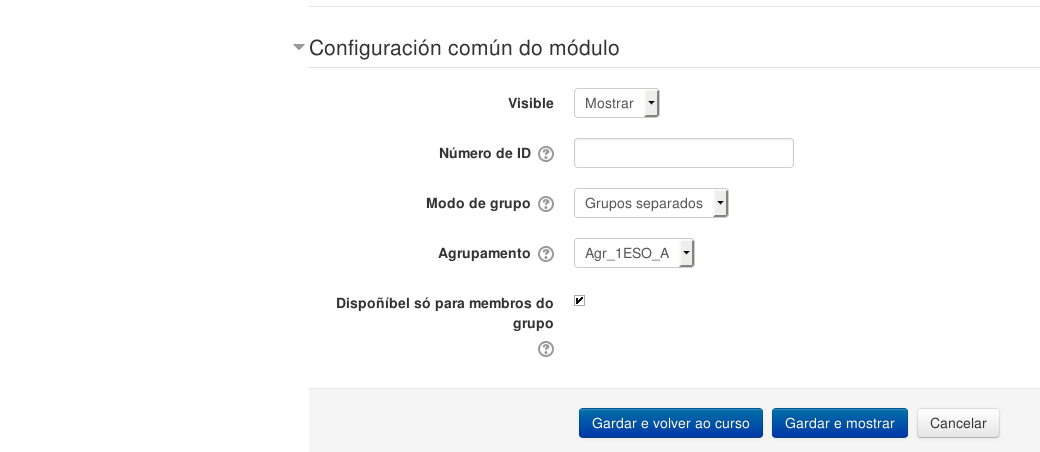The width and height of the screenshot is (1040, 452).
Task: Collapse the section using the triangle arrow
Action: coord(298,47)
